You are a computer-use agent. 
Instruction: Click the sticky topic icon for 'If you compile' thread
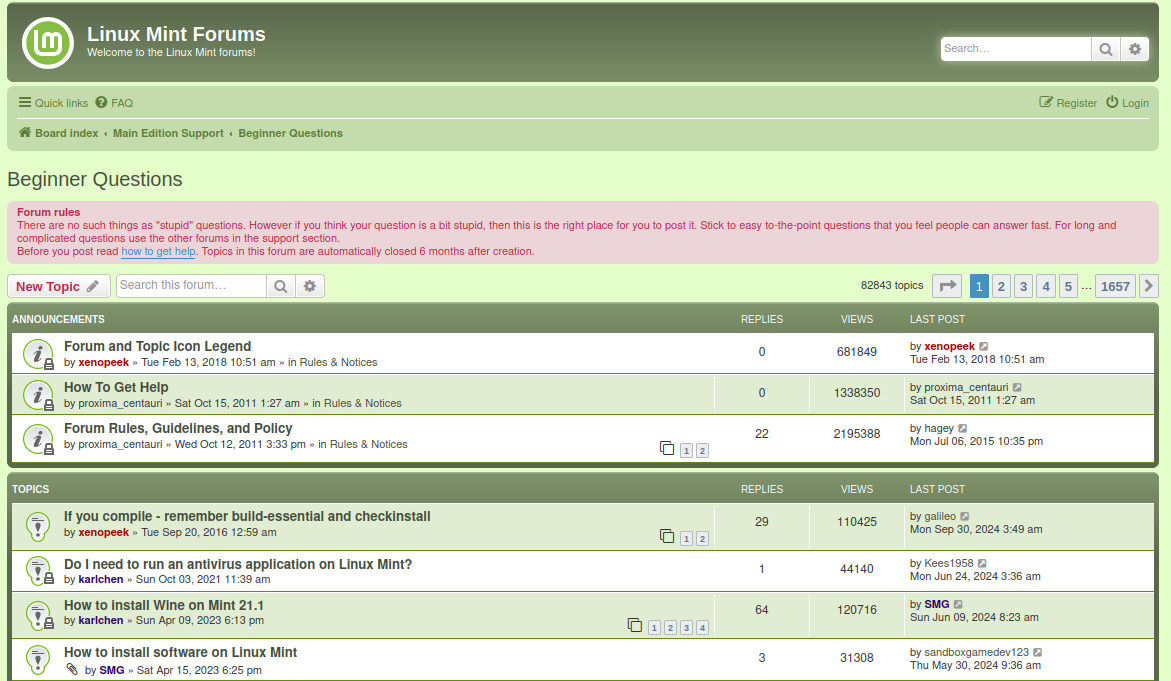pos(38,525)
